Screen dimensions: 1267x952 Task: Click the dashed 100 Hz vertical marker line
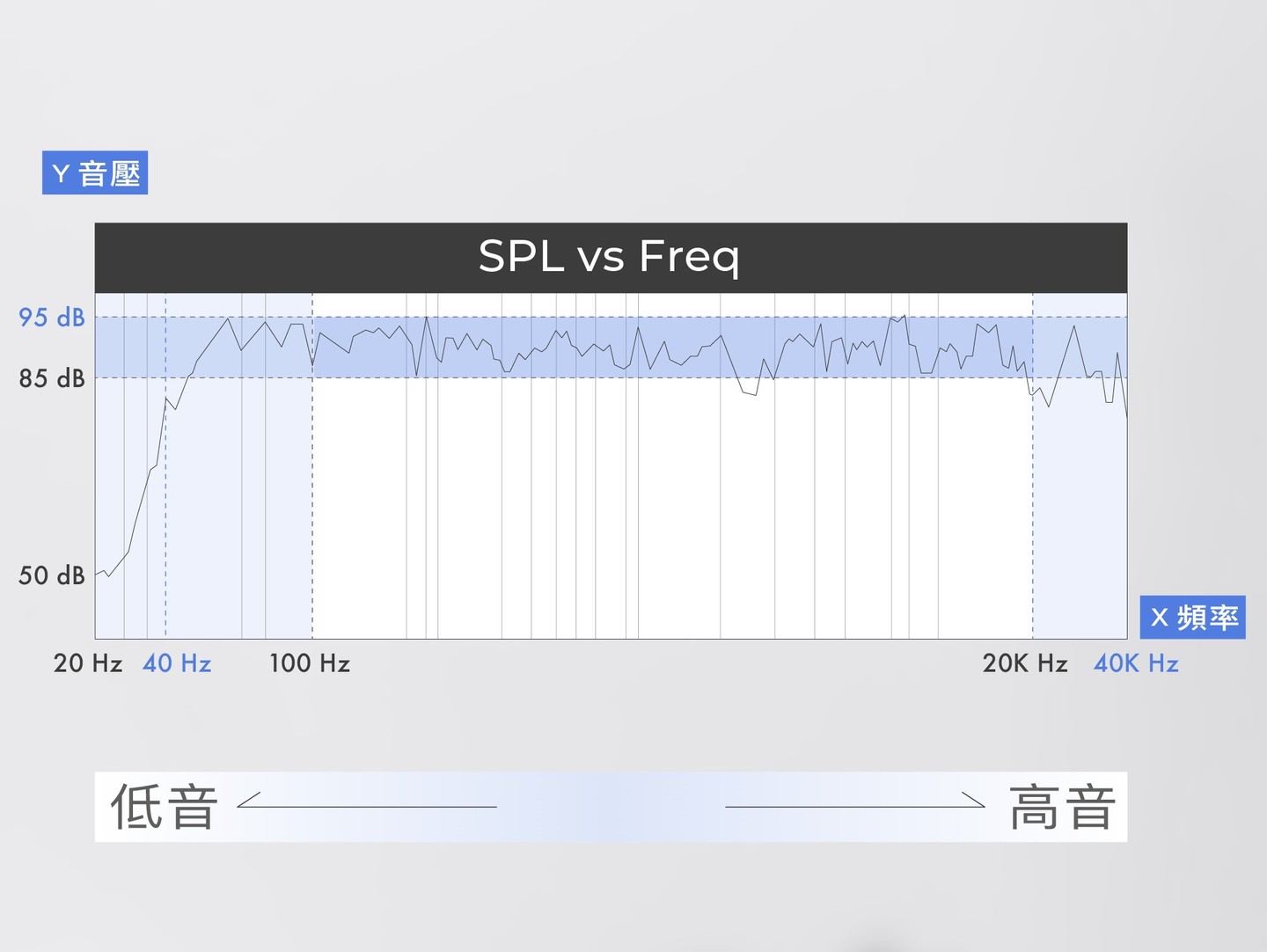[x=312, y=528]
